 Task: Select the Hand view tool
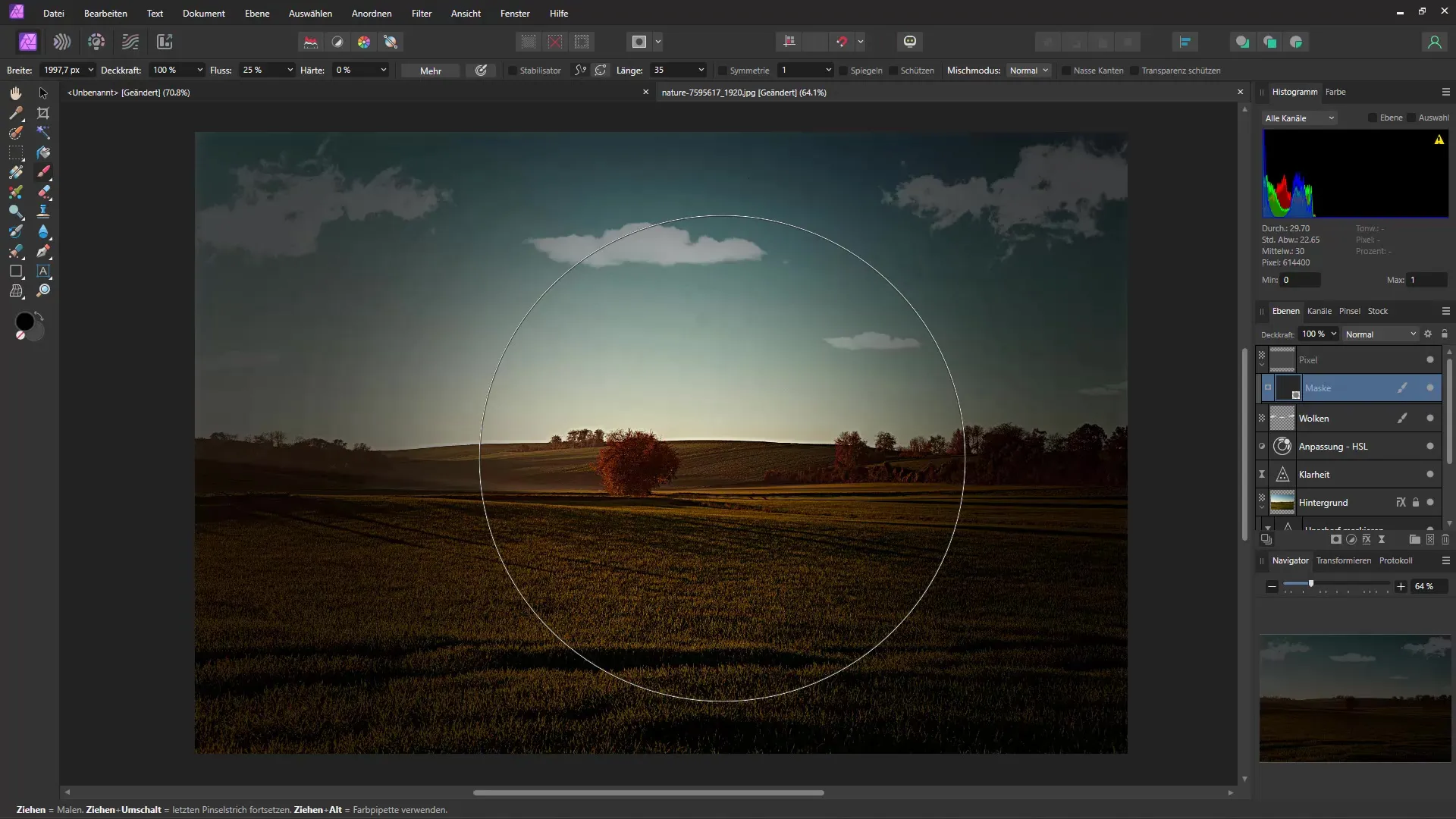point(16,93)
